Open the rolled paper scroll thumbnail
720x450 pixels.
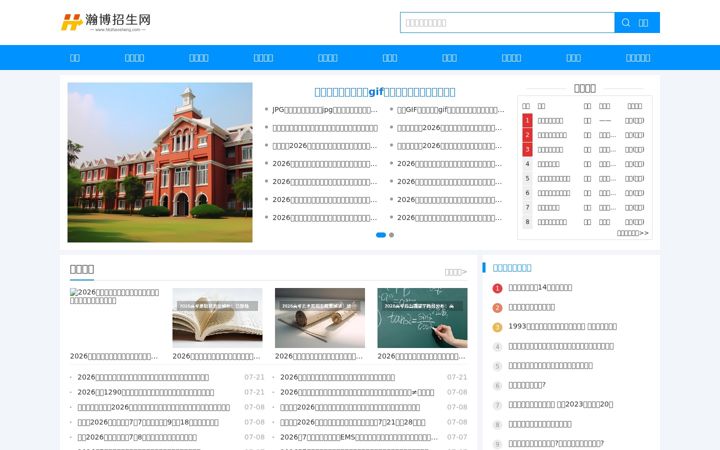pyautogui.click(x=320, y=318)
